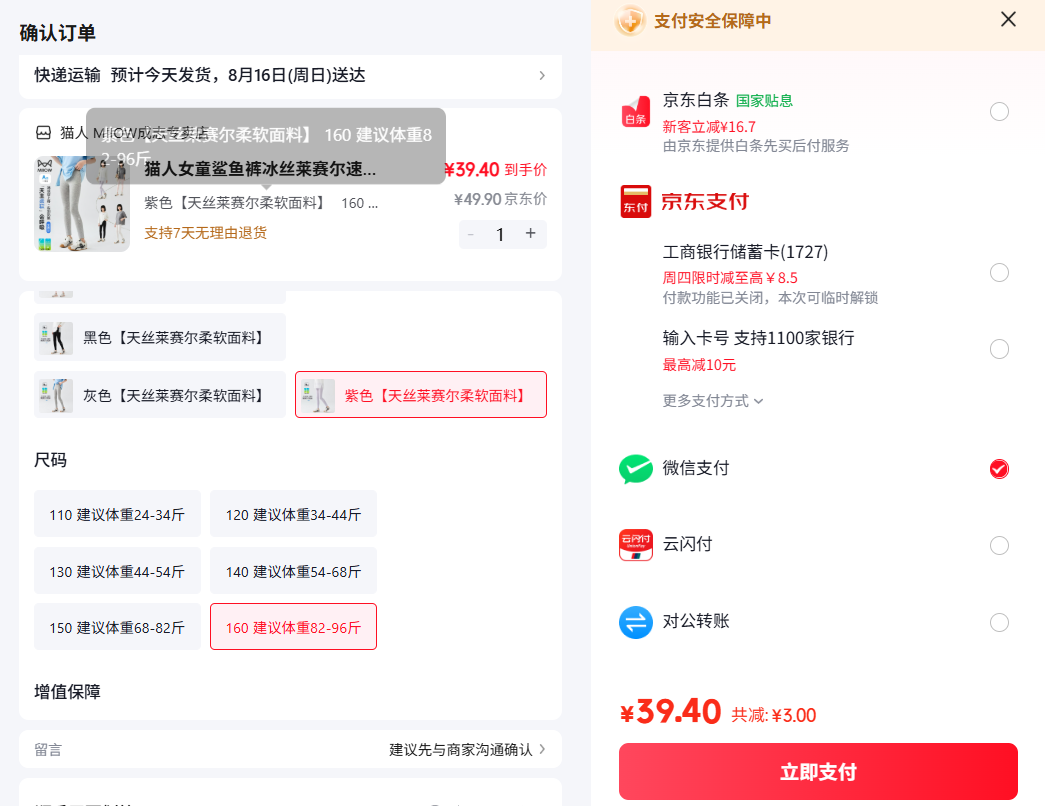
Task: Close the payment panel with the X icon
Action: [1008, 19]
